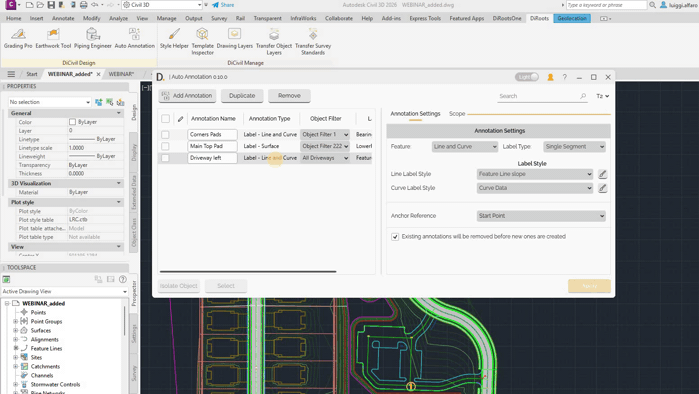Switch to the Scope tab

(x=457, y=114)
